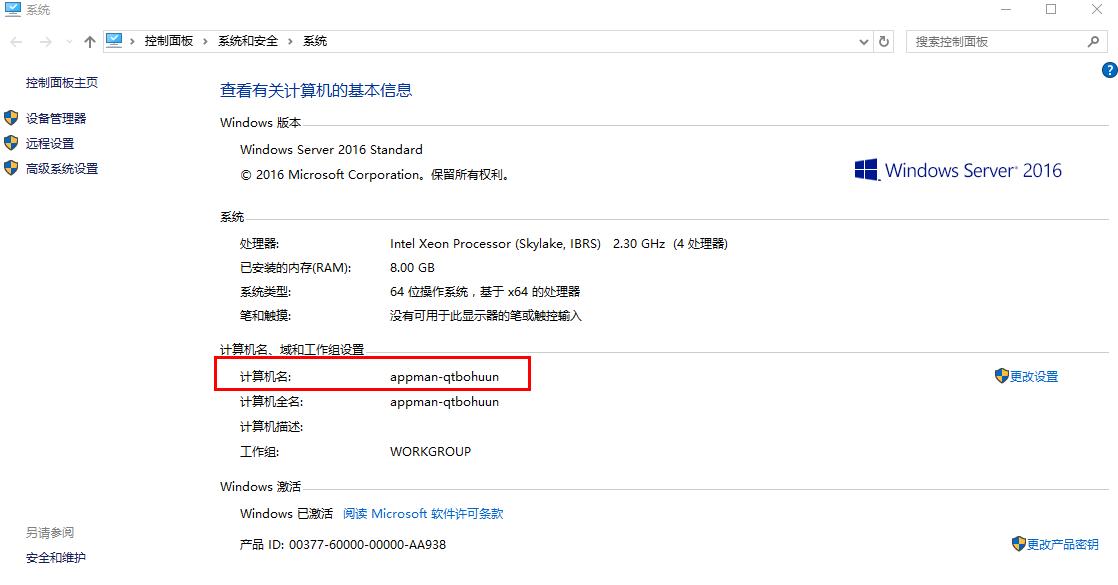
Task: Click the shield icon next to 更改产品密钥
Action: 1019,544
